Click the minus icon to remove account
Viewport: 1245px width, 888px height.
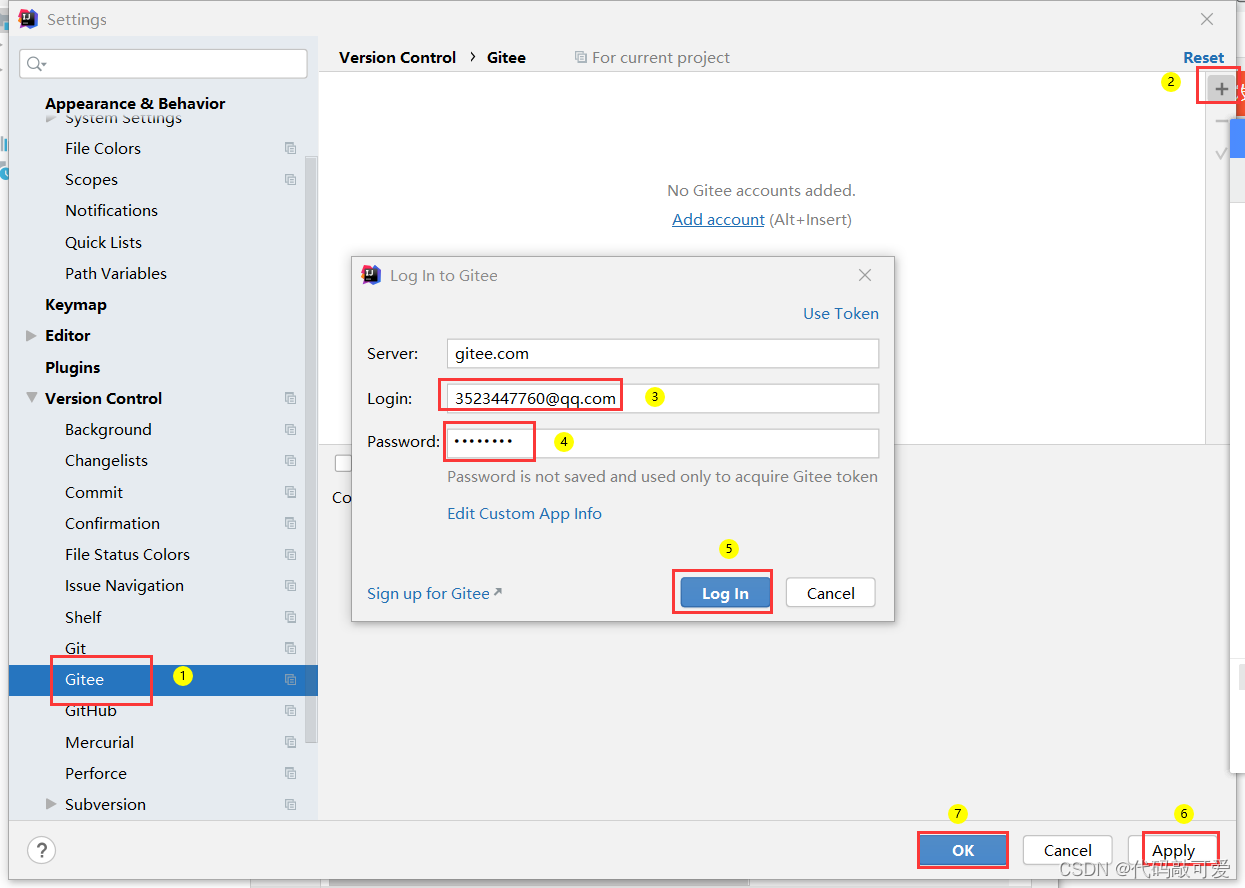[x=1221, y=121]
